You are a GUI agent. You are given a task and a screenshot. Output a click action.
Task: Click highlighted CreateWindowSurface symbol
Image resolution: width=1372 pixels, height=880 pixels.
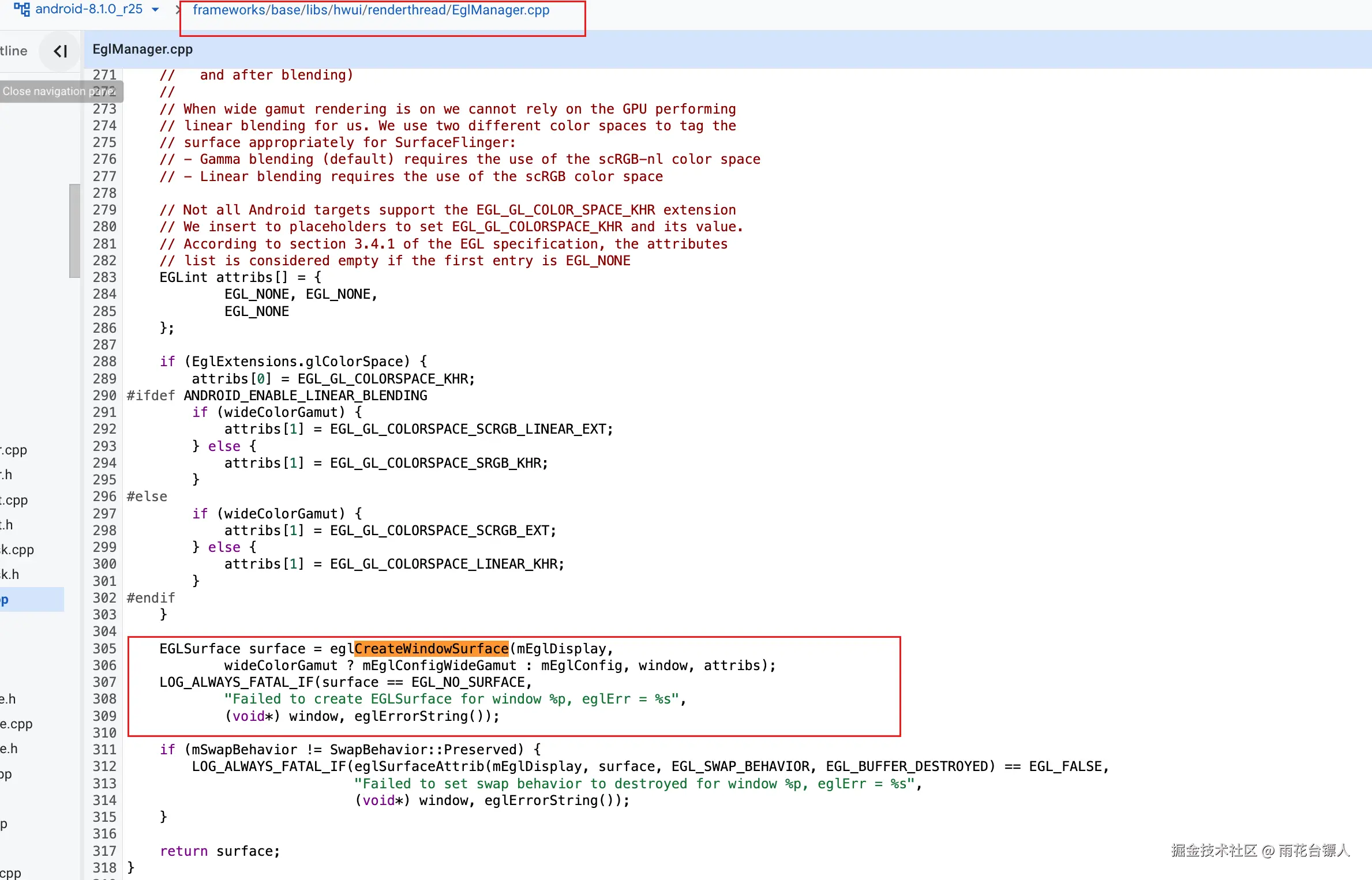coord(431,648)
